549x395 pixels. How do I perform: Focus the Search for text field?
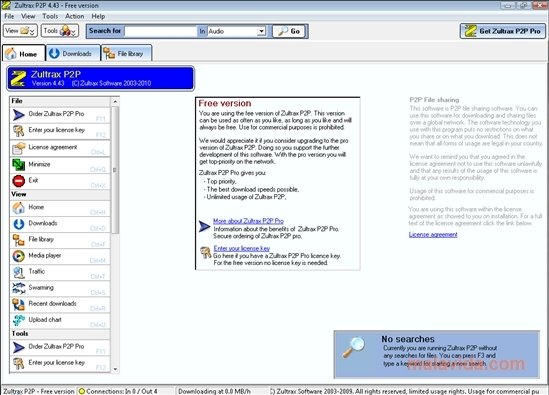click(x=161, y=31)
